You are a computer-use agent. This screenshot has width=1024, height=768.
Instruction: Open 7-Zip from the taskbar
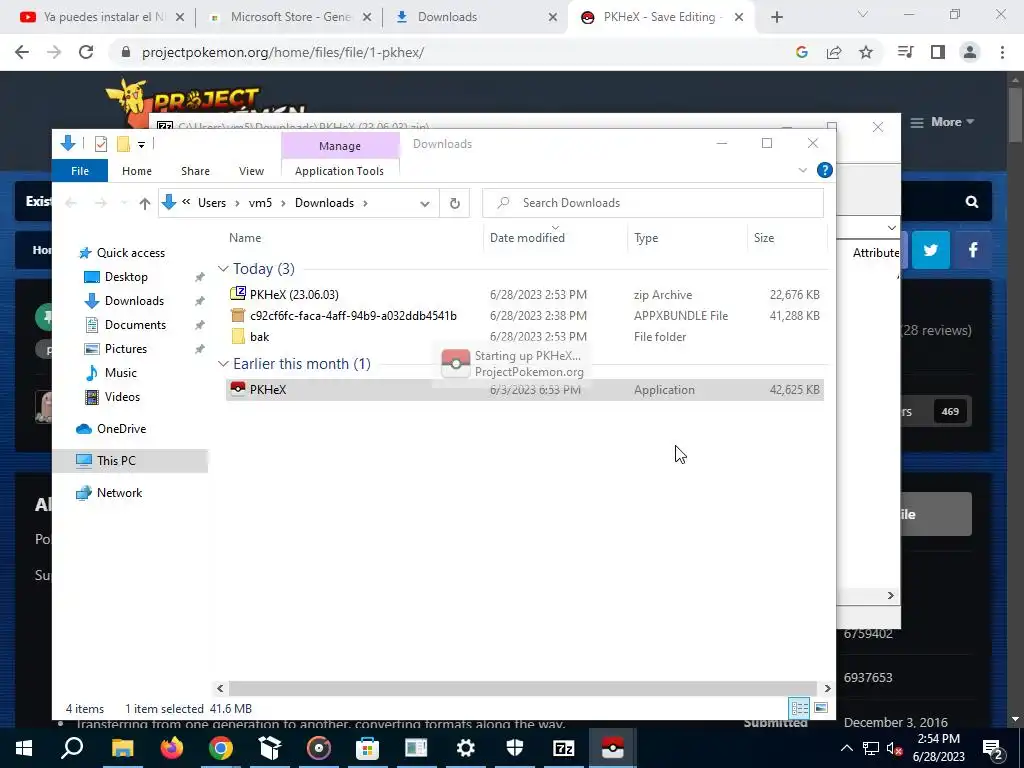(x=563, y=748)
